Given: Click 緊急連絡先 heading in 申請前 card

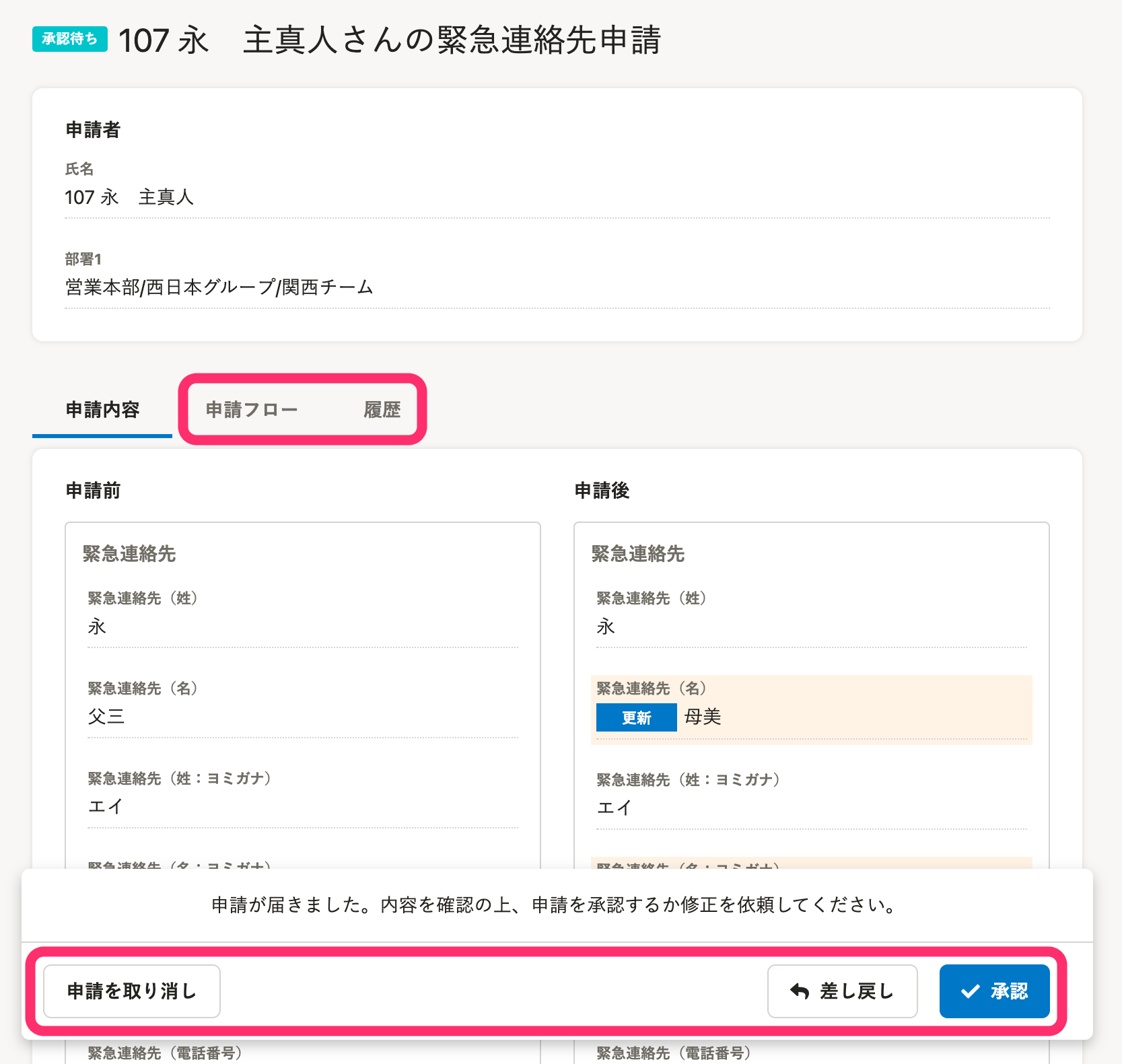Looking at the screenshot, I should pos(129,554).
